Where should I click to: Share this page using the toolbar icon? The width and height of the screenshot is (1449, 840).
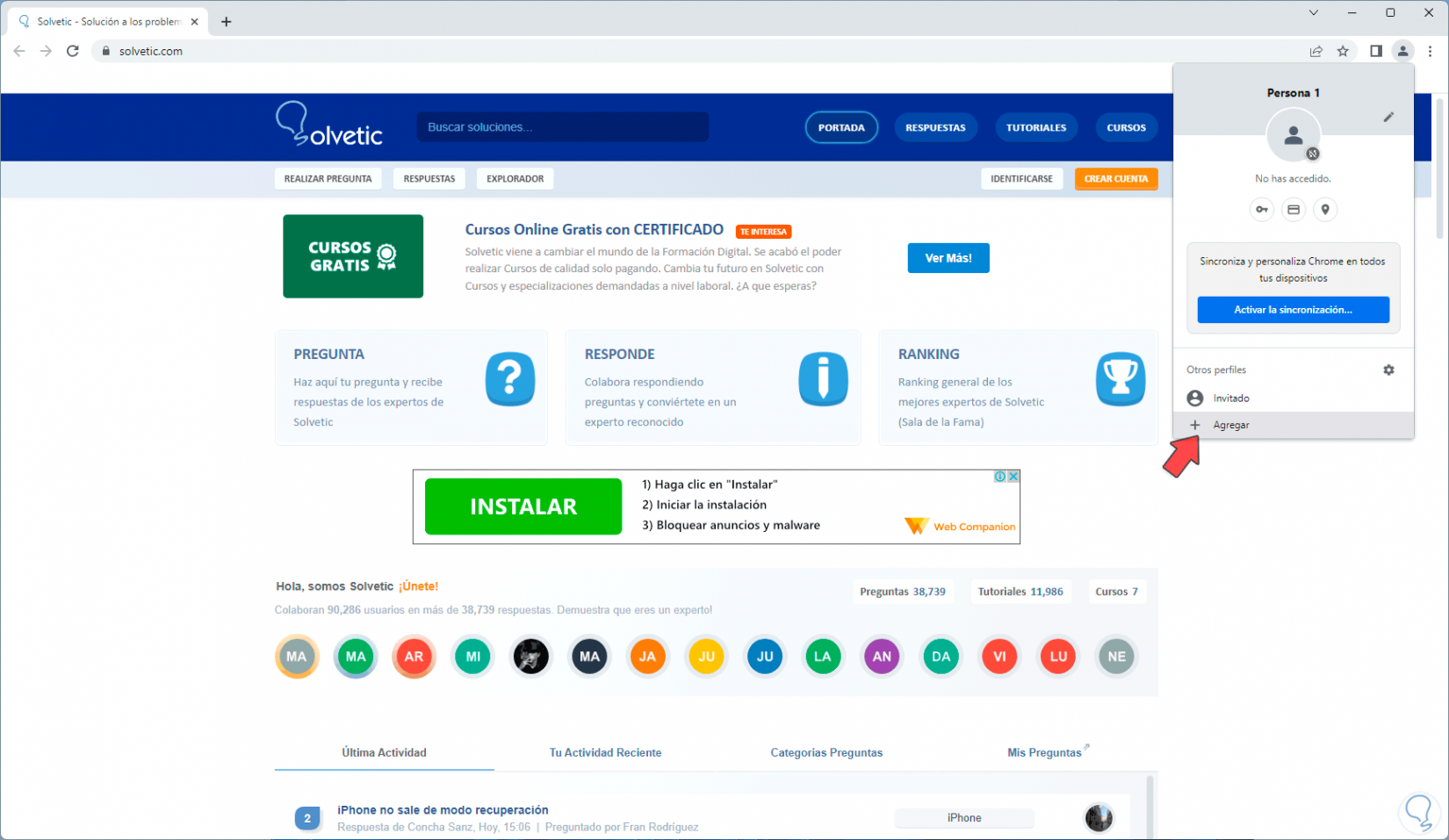tap(1316, 51)
